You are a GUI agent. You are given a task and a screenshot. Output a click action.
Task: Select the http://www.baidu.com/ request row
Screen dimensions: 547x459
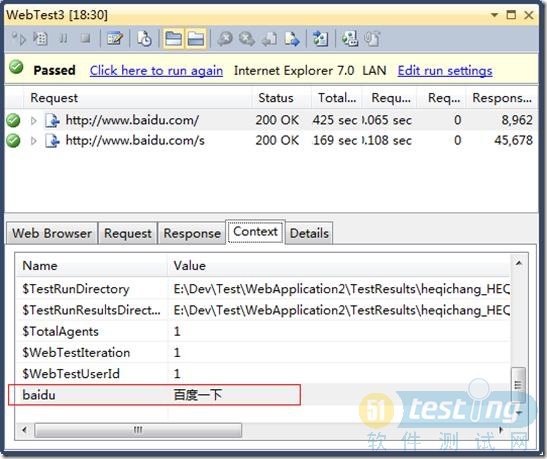[271, 120]
